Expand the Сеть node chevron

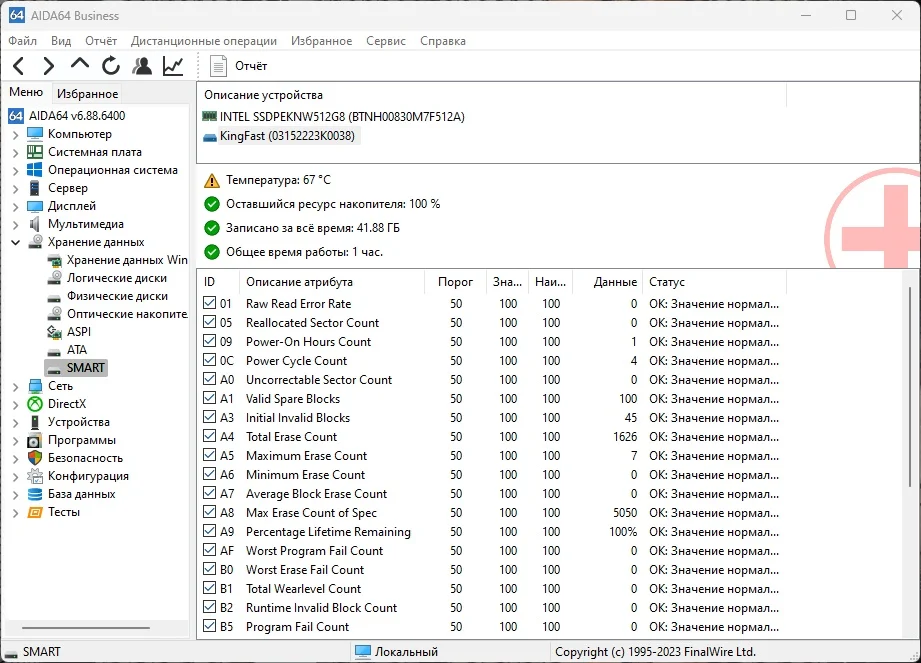click(16, 386)
